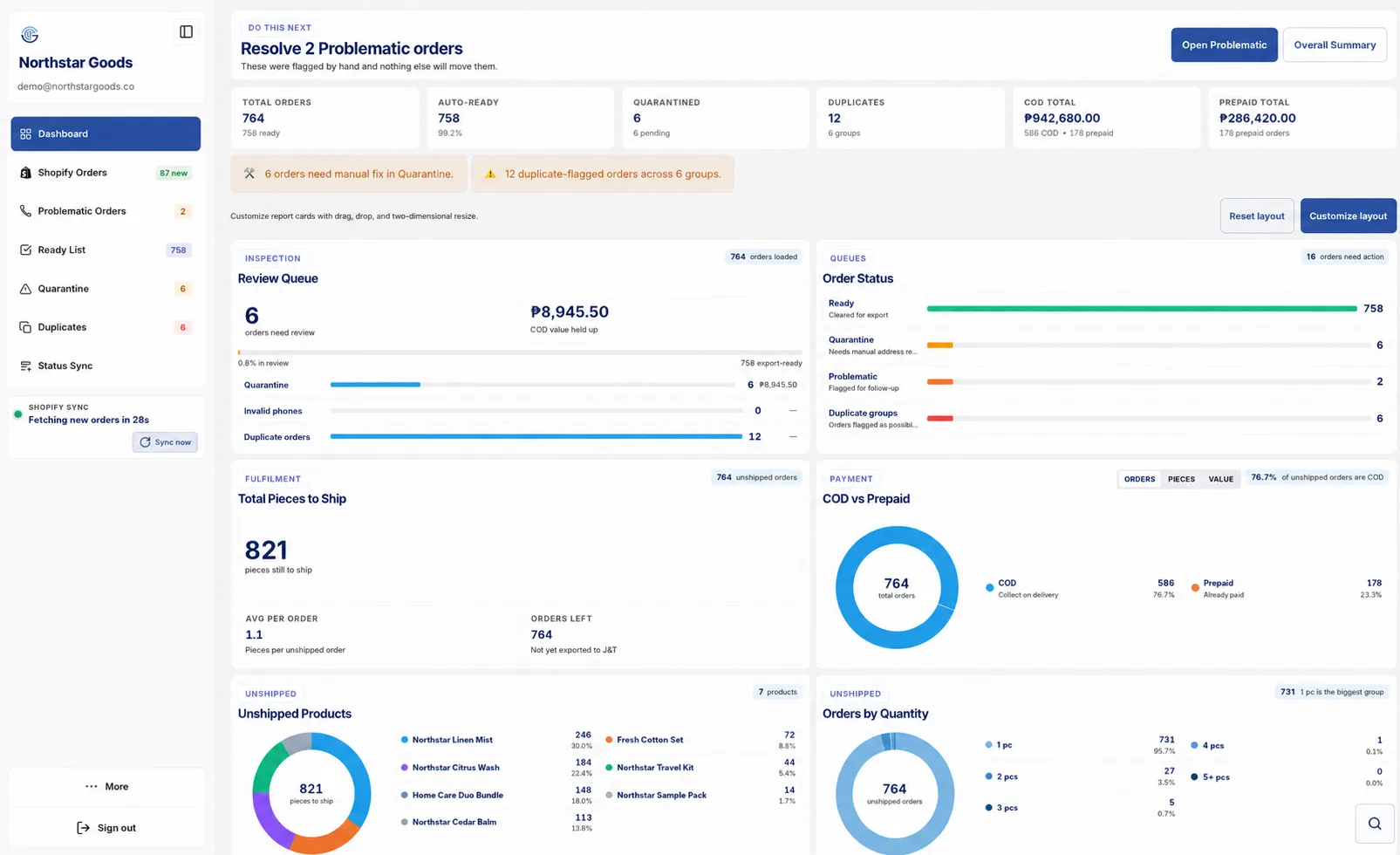Viewport: 1400px width, 855px height.
Task: Click the Quarantine warning triangle icon
Action: [x=25, y=289]
